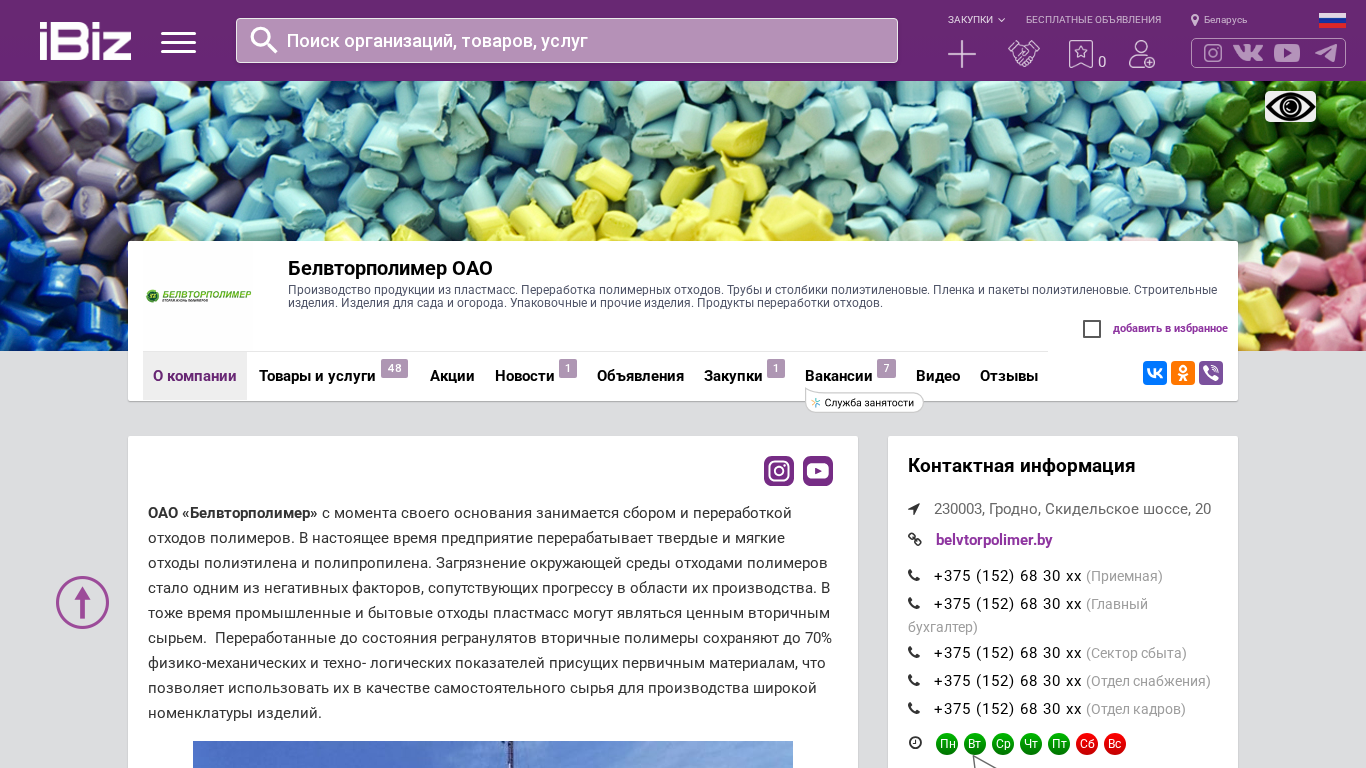This screenshot has height=768, width=1366.
Task: Check the 'добавить в избранное' checkbox
Action: (x=1092, y=329)
